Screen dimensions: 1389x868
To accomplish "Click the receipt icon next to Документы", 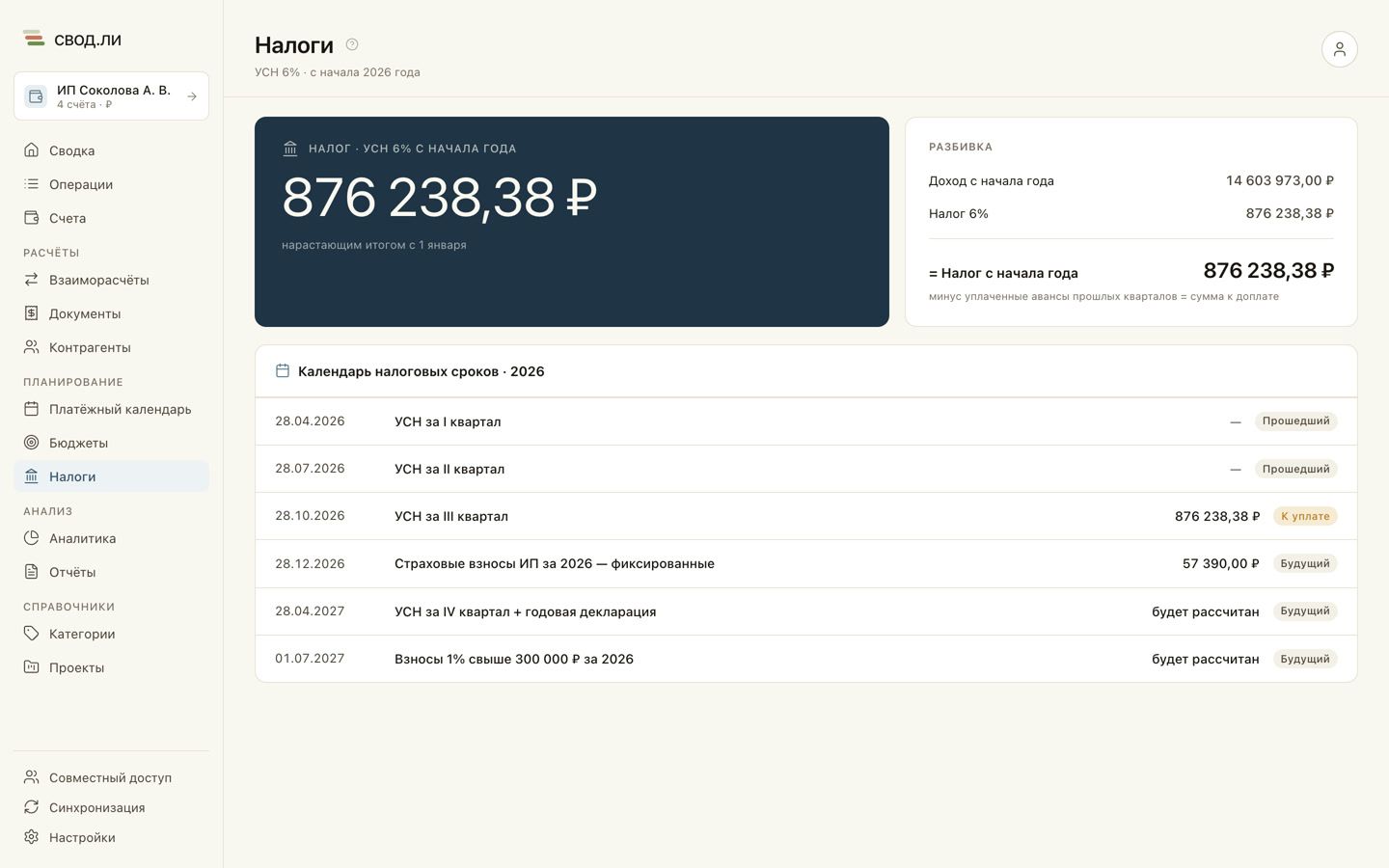I will 32,313.
